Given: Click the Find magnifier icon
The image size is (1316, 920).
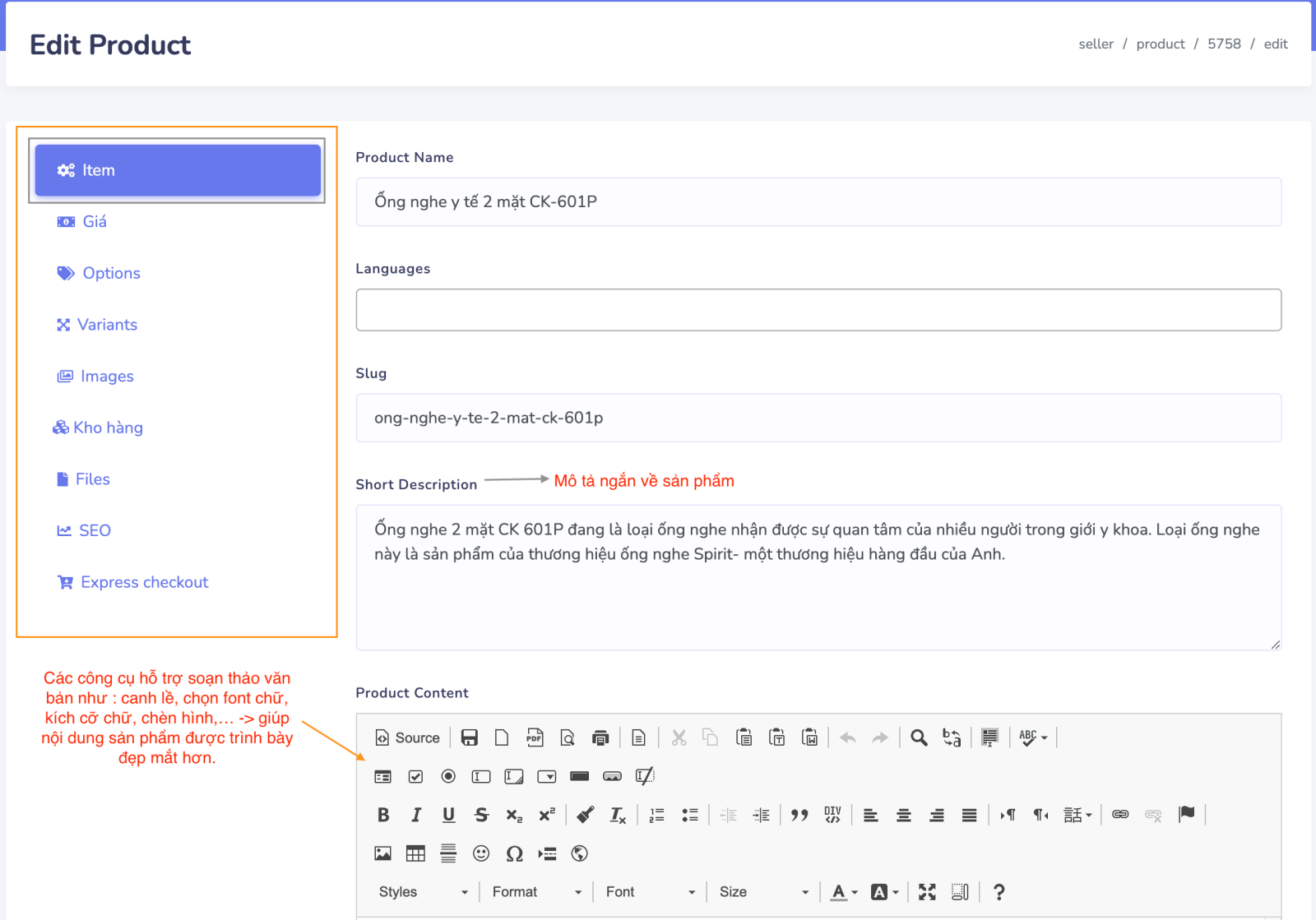Looking at the screenshot, I should click(x=919, y=737).
